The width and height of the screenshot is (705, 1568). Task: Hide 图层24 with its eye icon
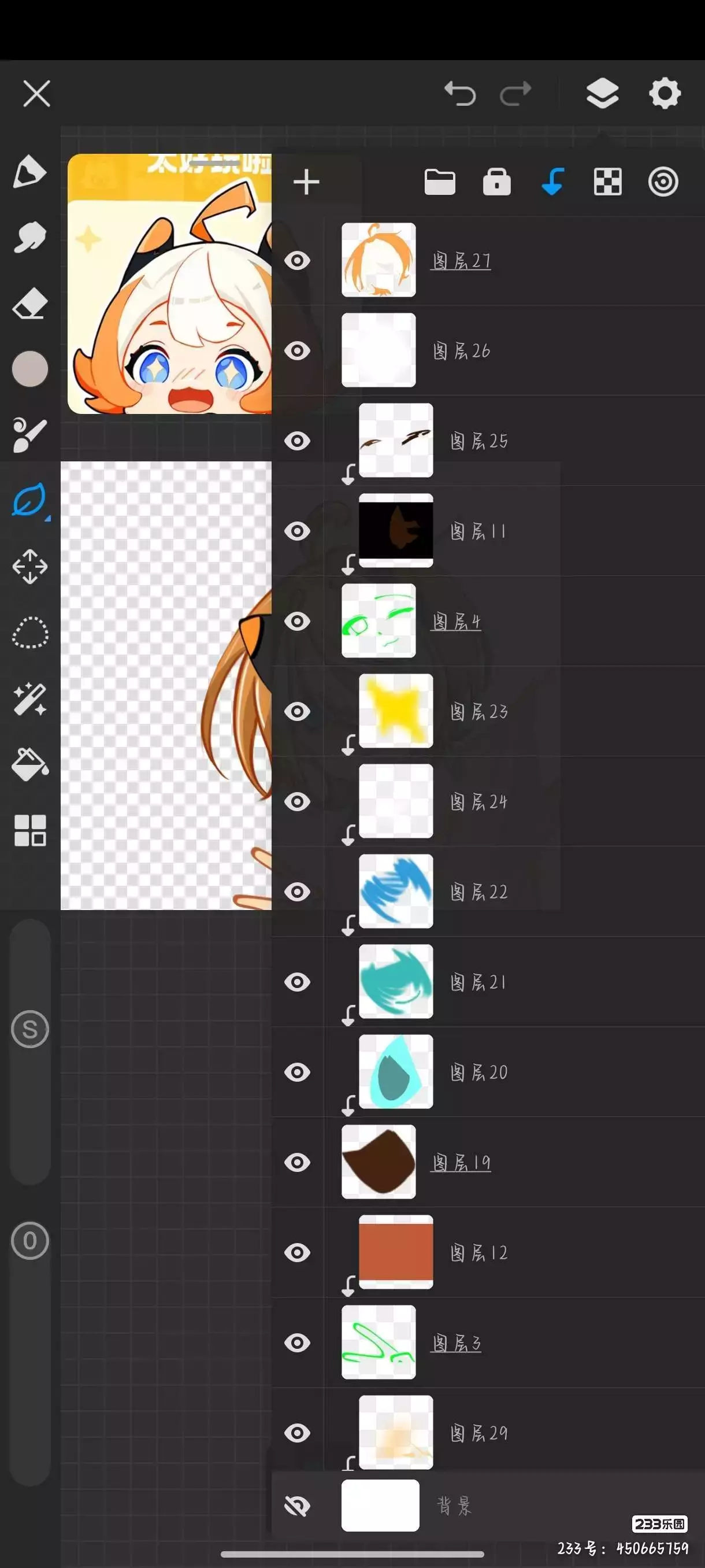coord(298,802)
